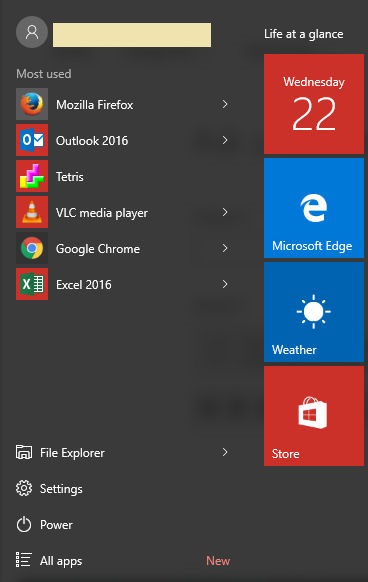Open the Weather sun tile
Image resolution: width=368 pixels, height=582 pixels.
coord(314,312)
